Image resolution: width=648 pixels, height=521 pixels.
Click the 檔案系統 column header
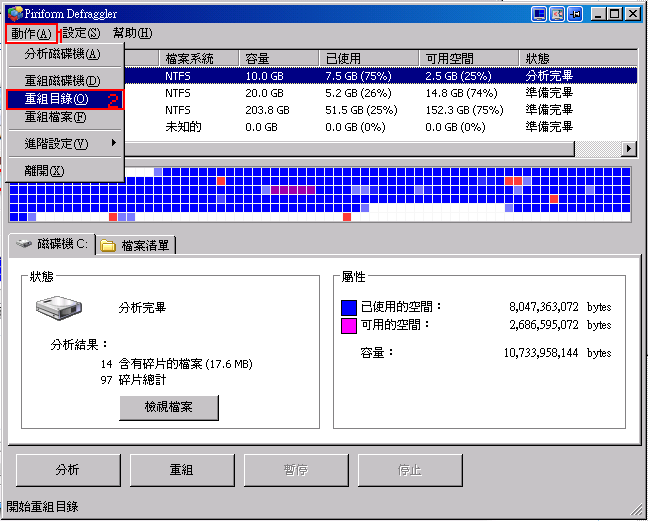click(199, 59)
